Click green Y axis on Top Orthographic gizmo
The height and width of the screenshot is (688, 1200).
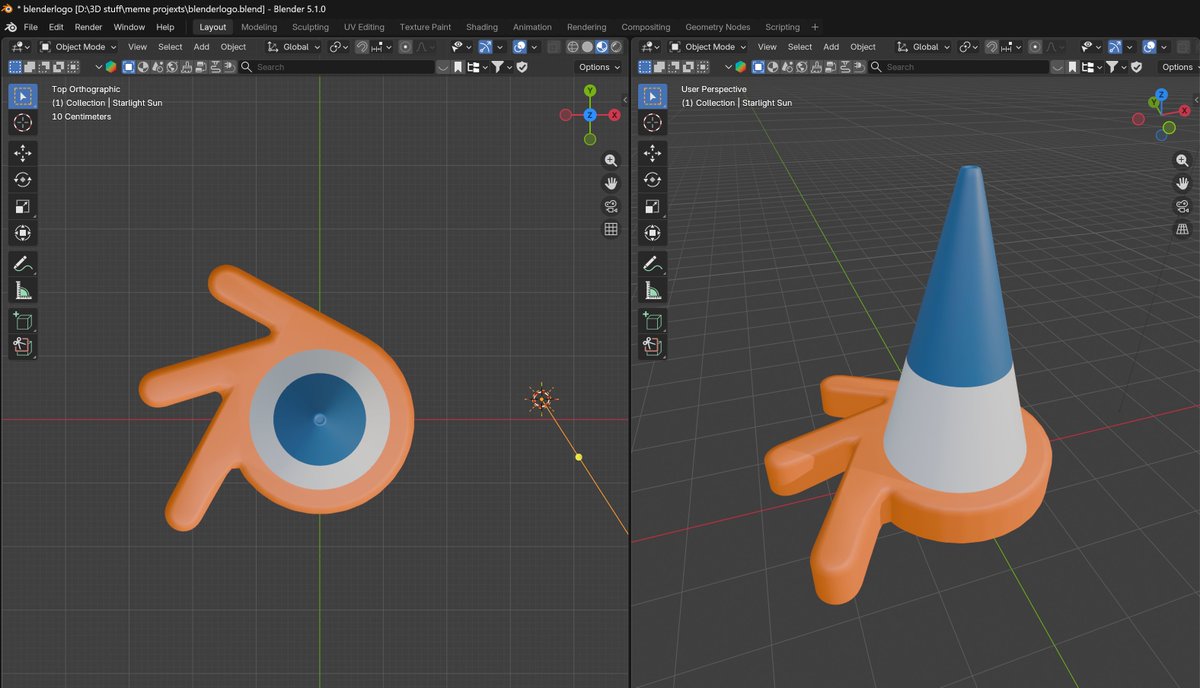click(x=590, y=91)
